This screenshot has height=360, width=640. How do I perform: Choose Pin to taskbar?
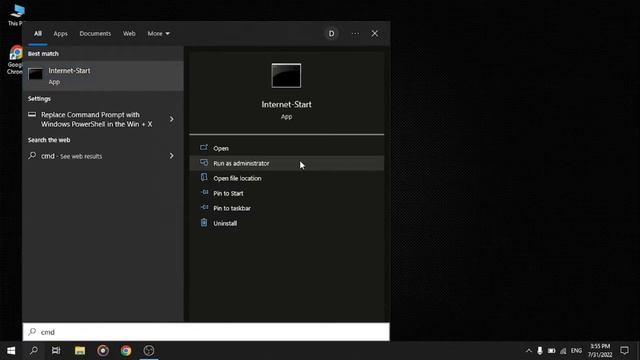point(287,208)
